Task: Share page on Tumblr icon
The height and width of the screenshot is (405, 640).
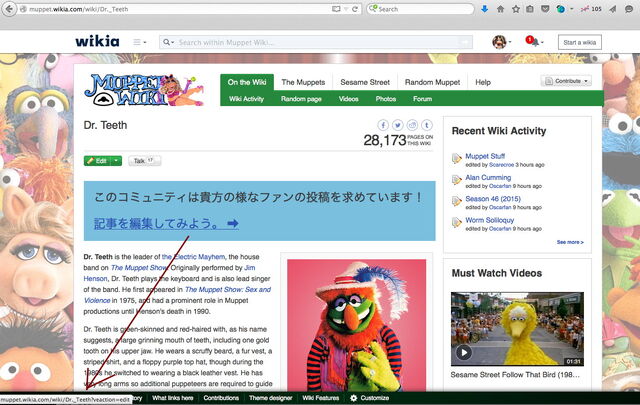Action: click(x=427, y=125)
